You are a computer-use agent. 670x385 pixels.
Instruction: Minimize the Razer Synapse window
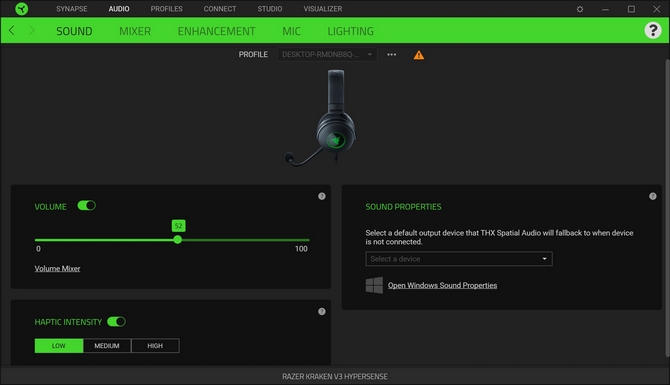(x=605, y=9)
